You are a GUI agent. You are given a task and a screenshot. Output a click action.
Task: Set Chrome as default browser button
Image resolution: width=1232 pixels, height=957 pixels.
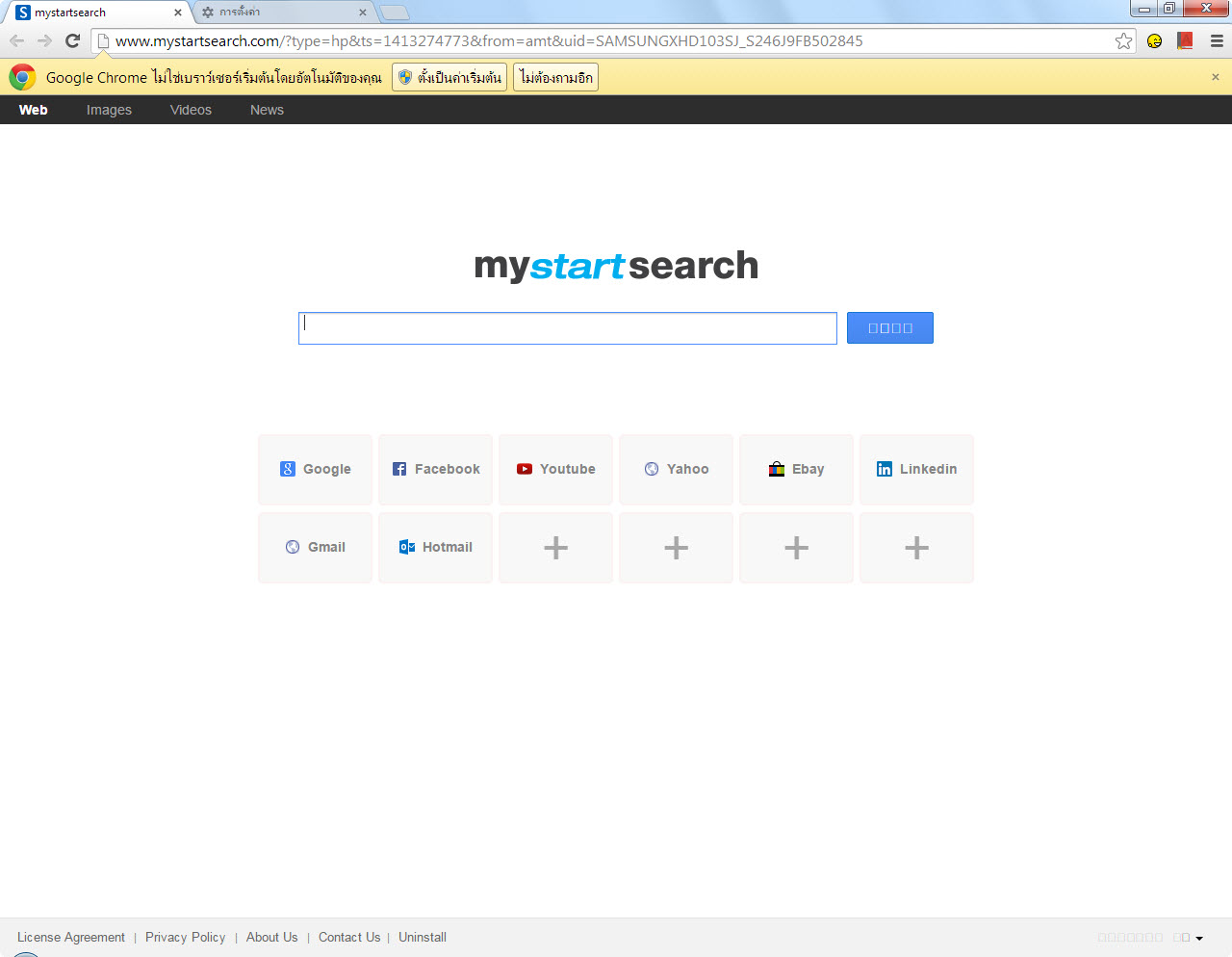pyautogui.click(x=449, y=77)
